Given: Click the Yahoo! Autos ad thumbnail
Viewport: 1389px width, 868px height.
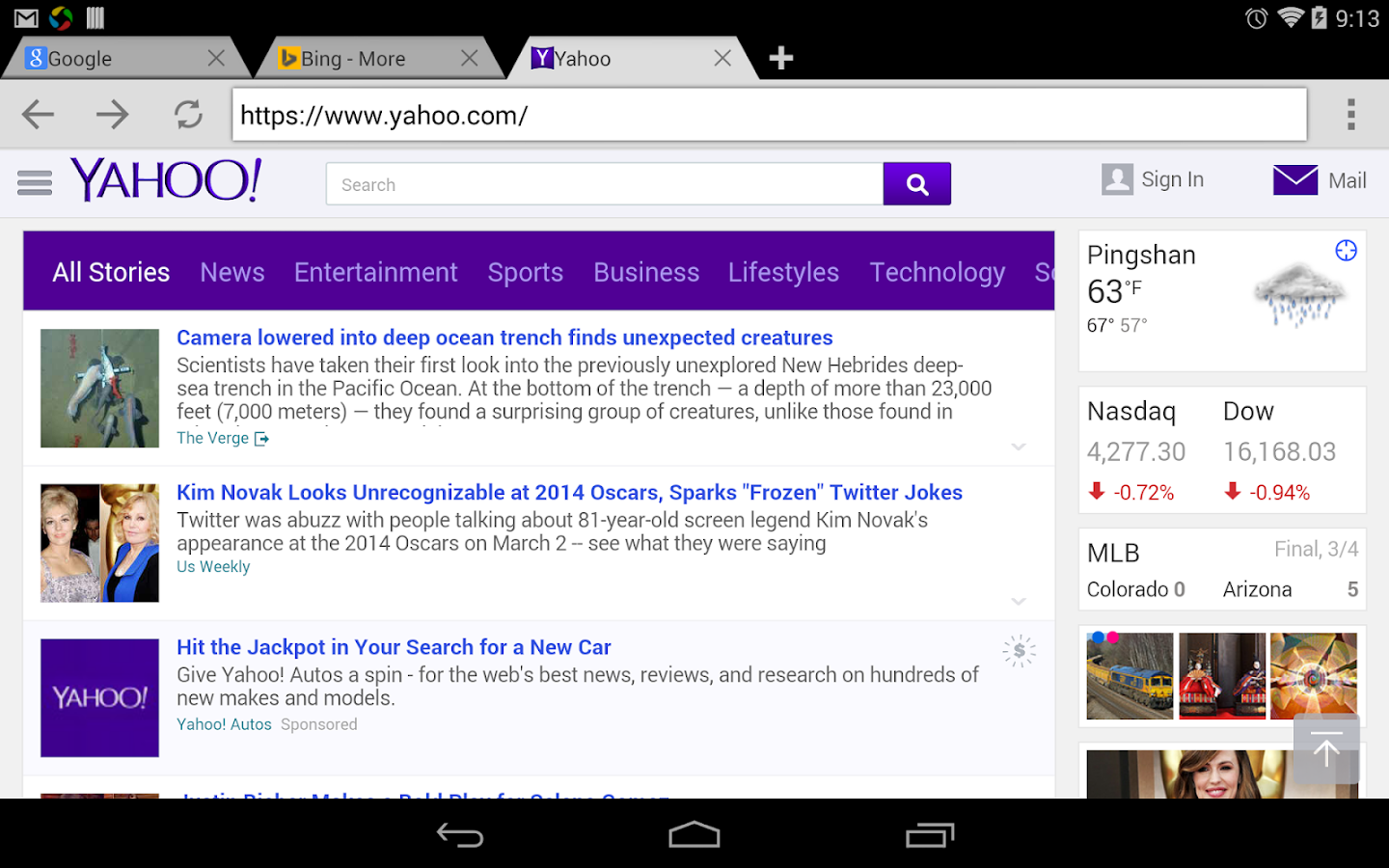Looking at the screenshot, I should (99, 697).
